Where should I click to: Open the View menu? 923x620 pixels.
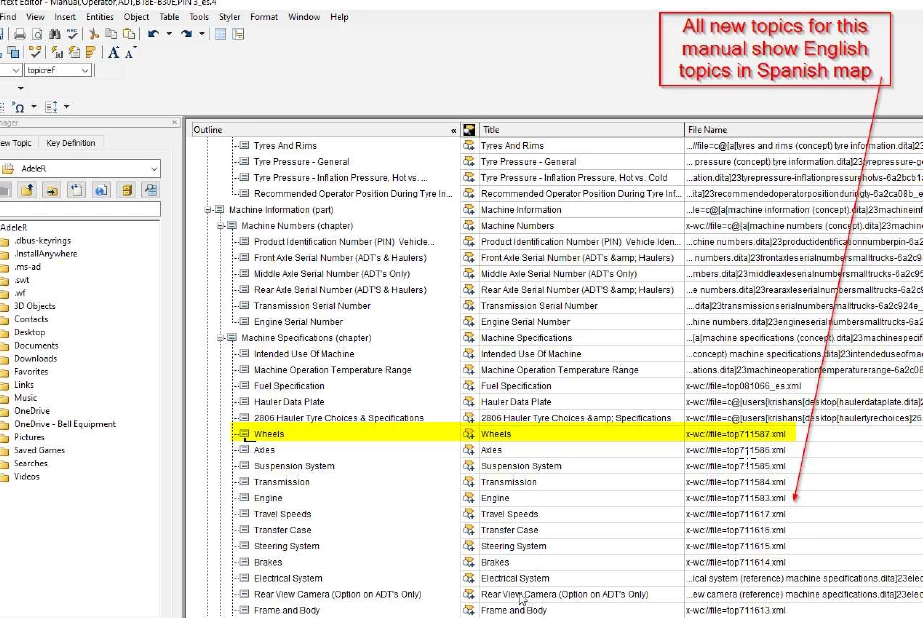(35, 17)
